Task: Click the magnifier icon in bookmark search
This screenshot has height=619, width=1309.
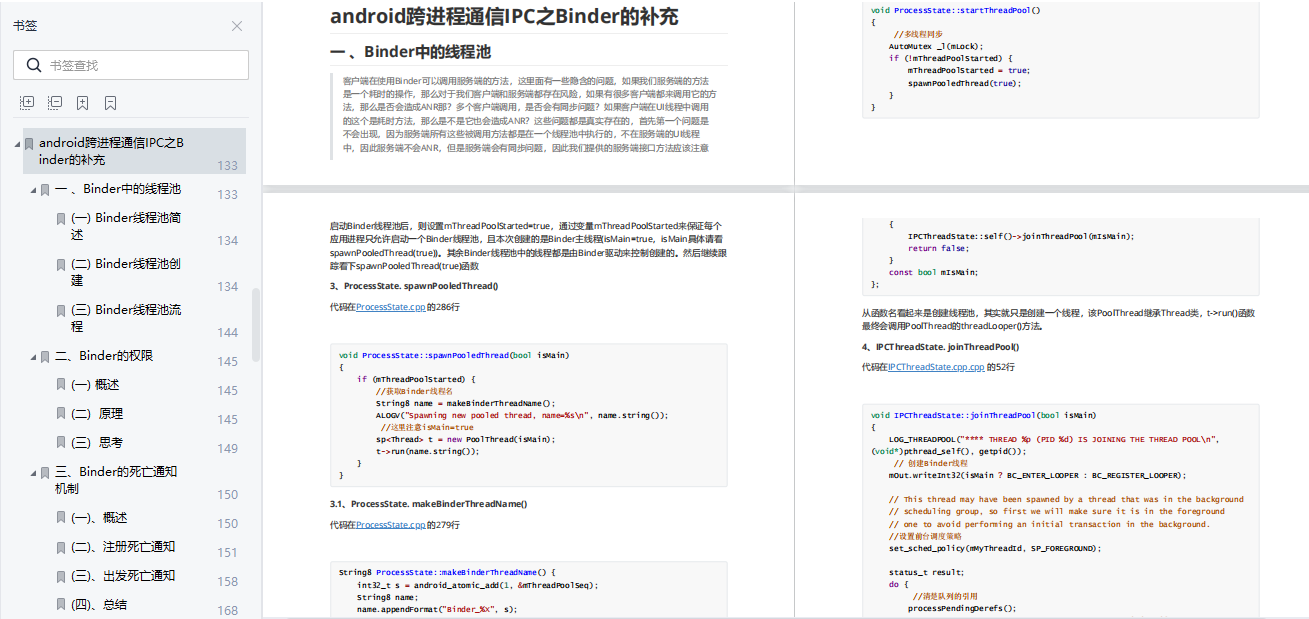Action: (33, 65)
